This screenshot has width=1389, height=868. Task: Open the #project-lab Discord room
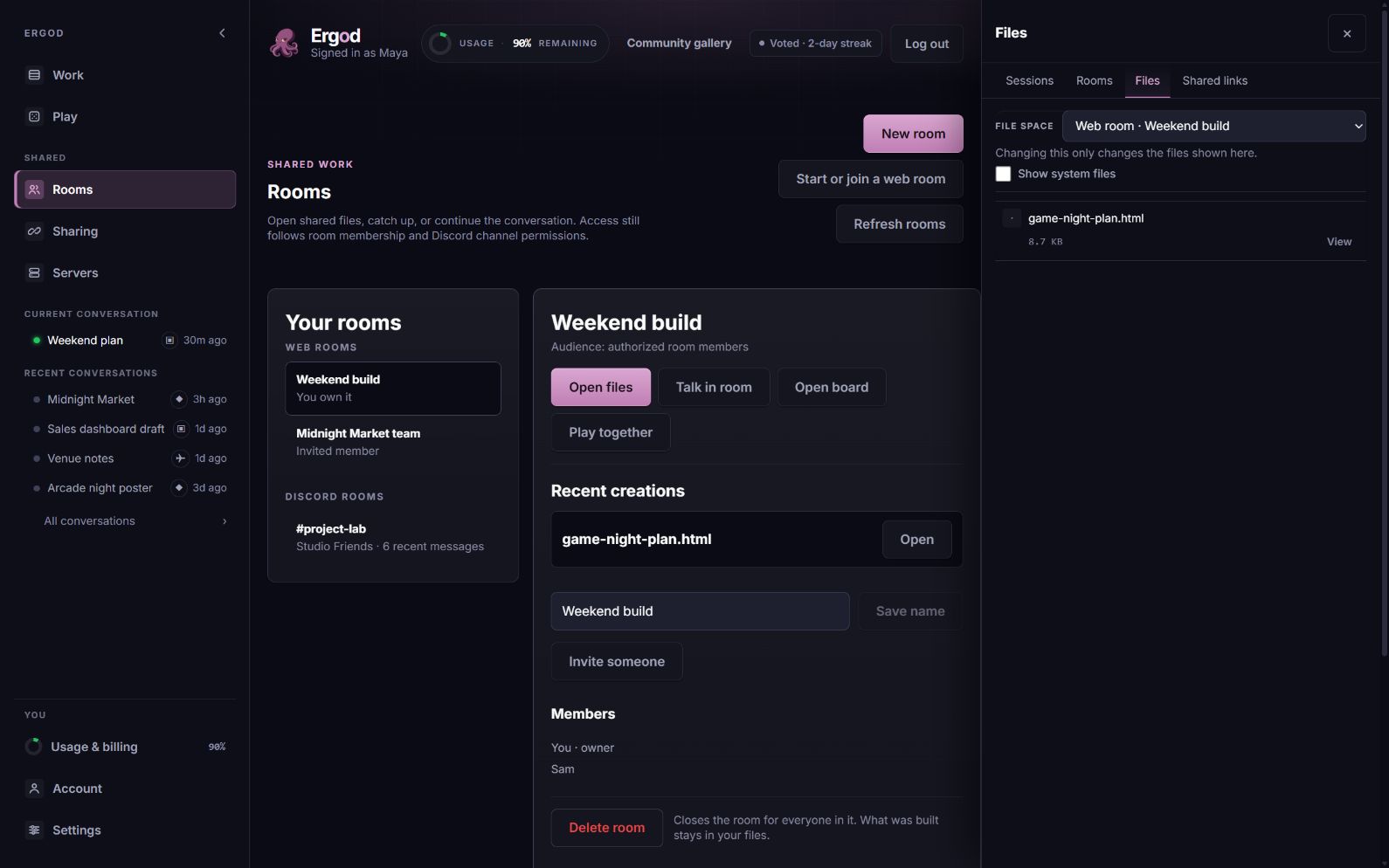(392, 538)
